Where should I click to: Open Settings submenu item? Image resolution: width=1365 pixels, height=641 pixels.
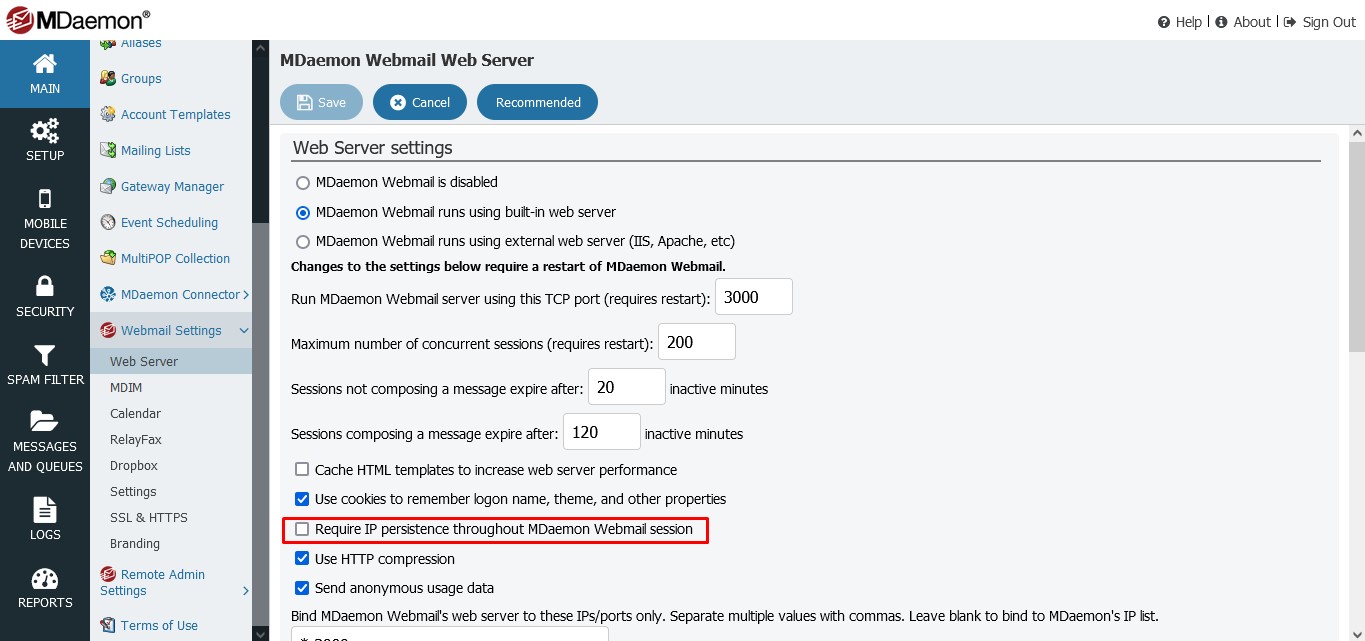pos(133,491)
